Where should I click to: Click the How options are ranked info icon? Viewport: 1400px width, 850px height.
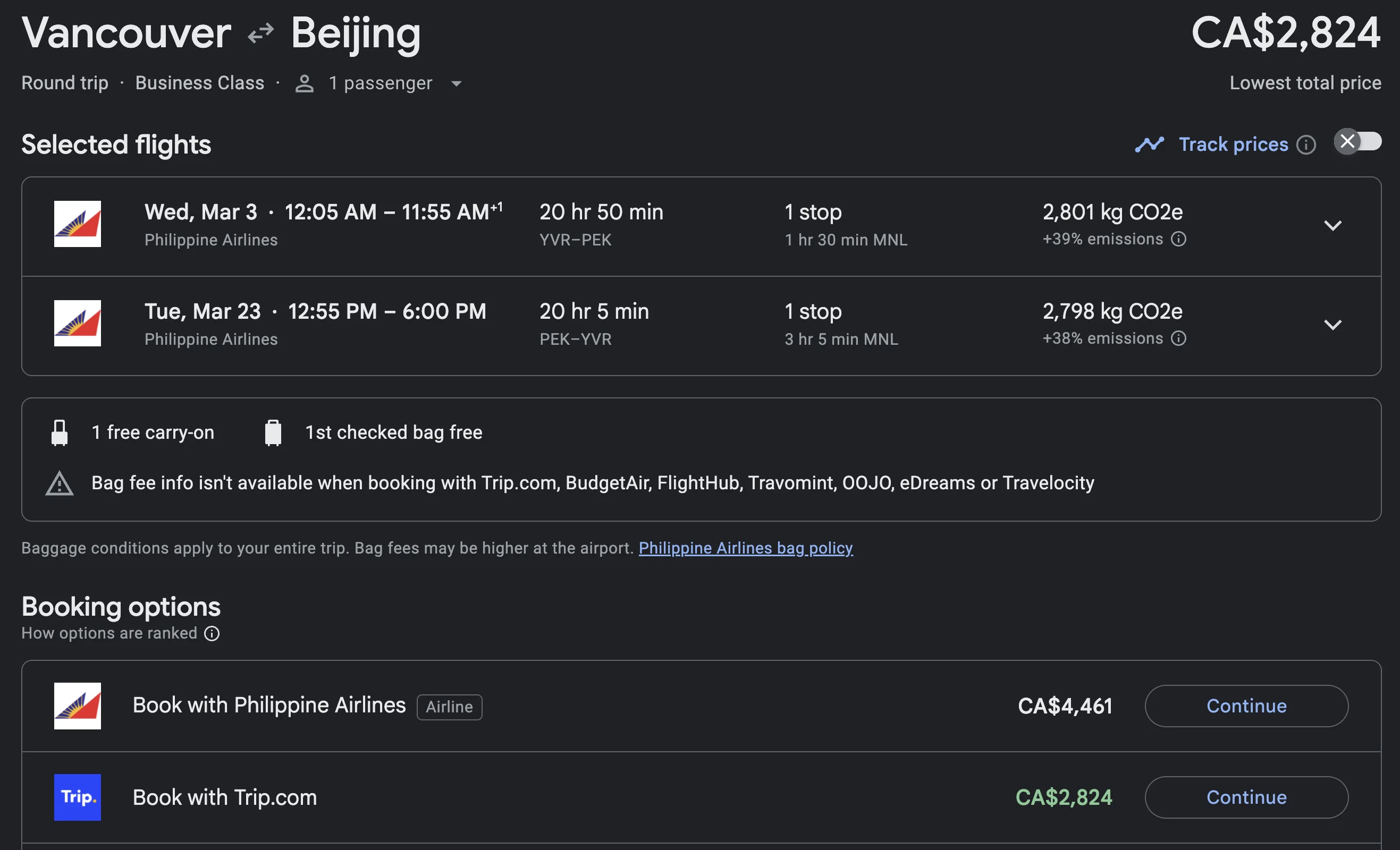coord(212,634)
